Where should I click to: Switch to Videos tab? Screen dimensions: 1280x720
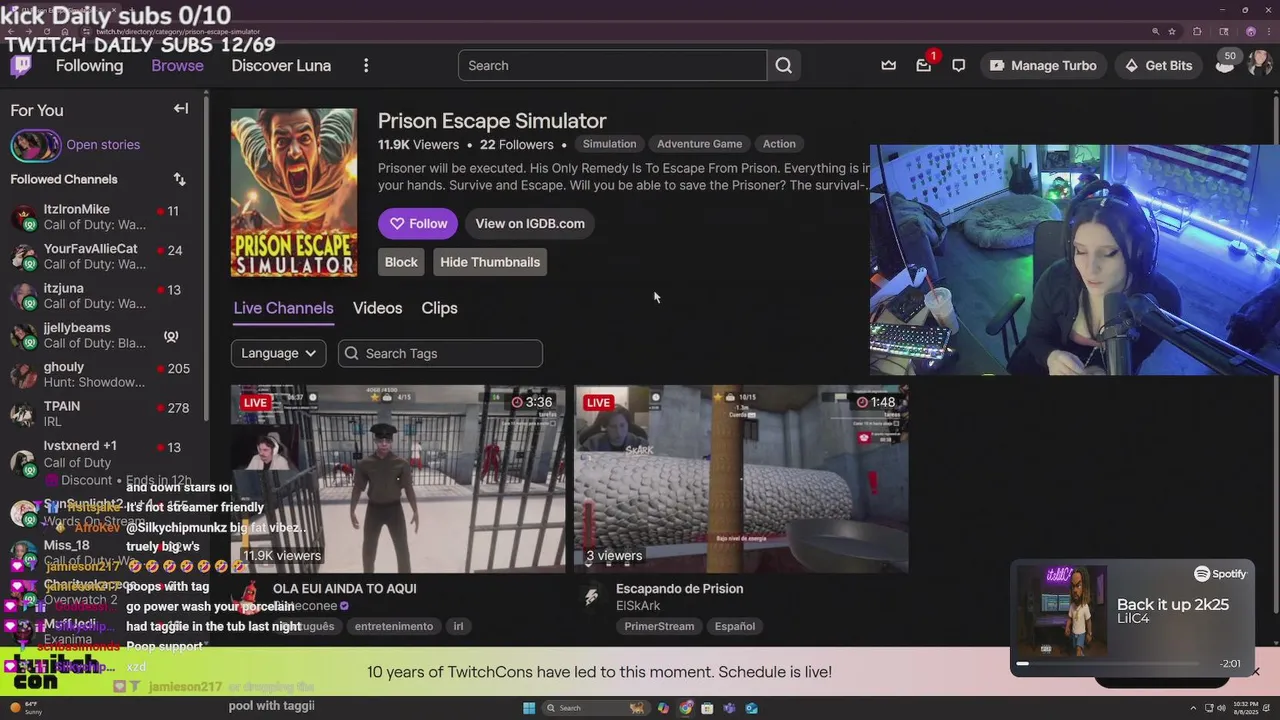coord(377,308)
